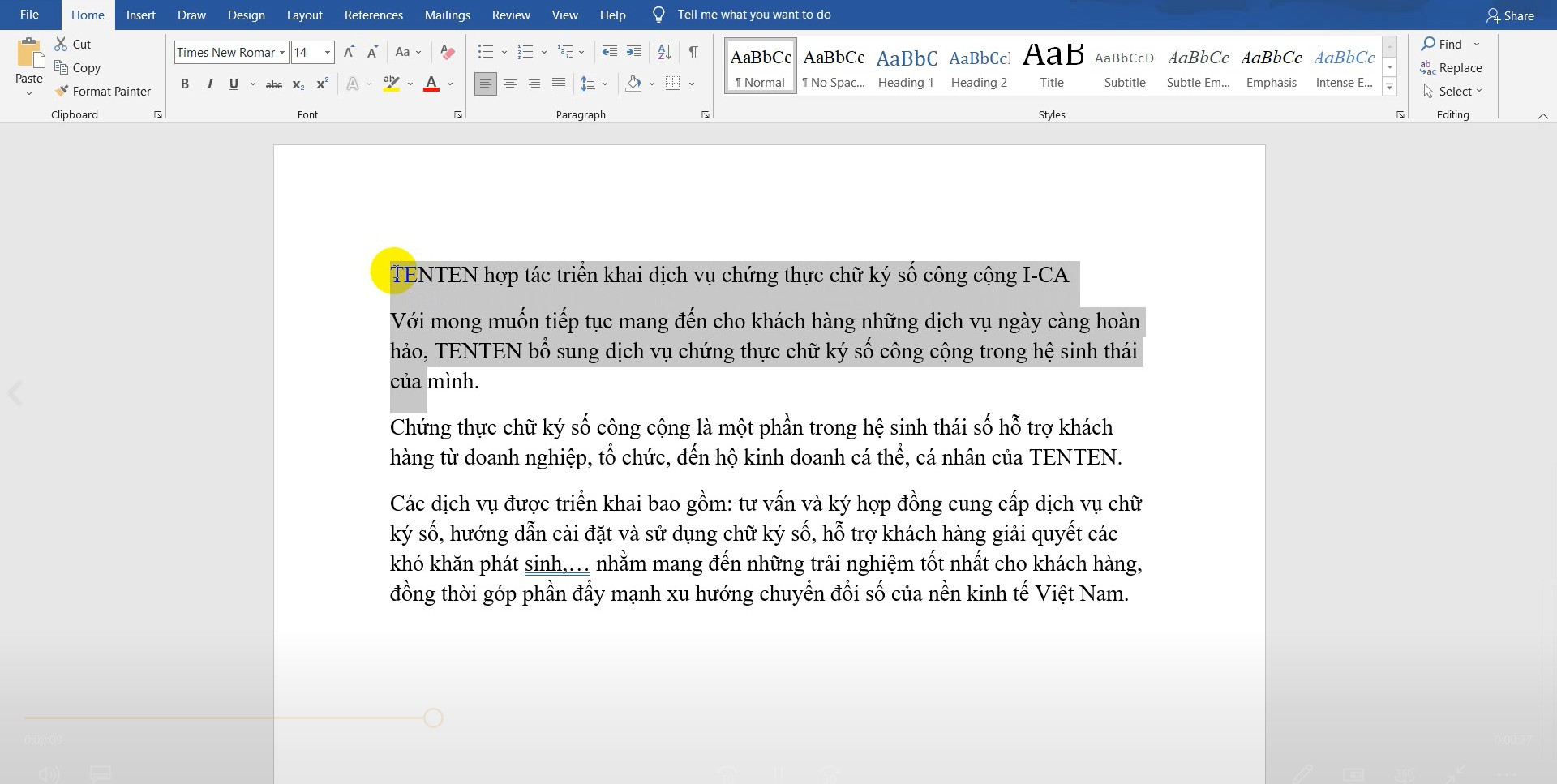Open the File tab
The width and height of the screenshot is (1557, 784).
pyautogui.click(x=29, y=15)
